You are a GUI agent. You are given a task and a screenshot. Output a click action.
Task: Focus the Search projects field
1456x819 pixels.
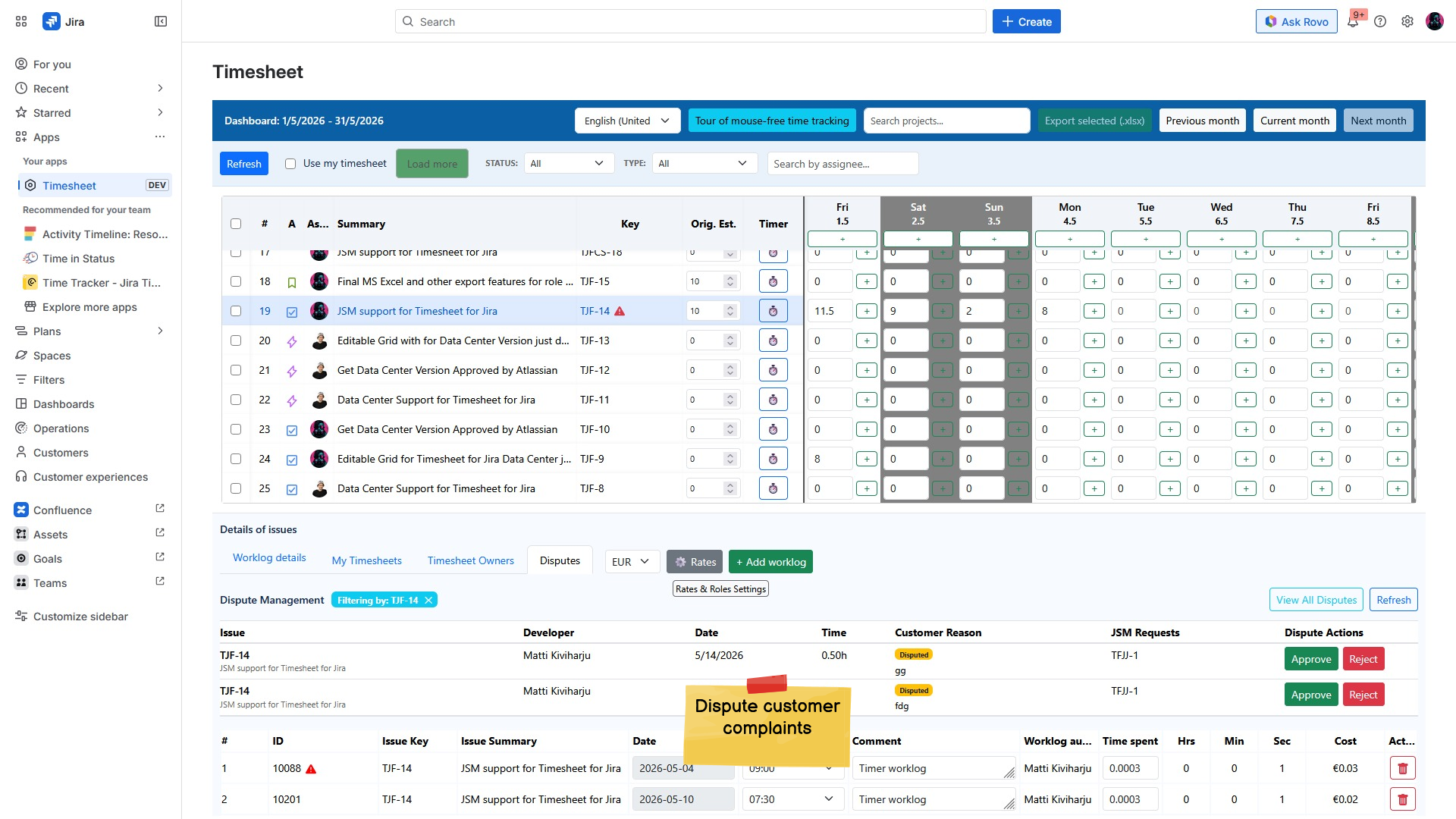[946, 121]
